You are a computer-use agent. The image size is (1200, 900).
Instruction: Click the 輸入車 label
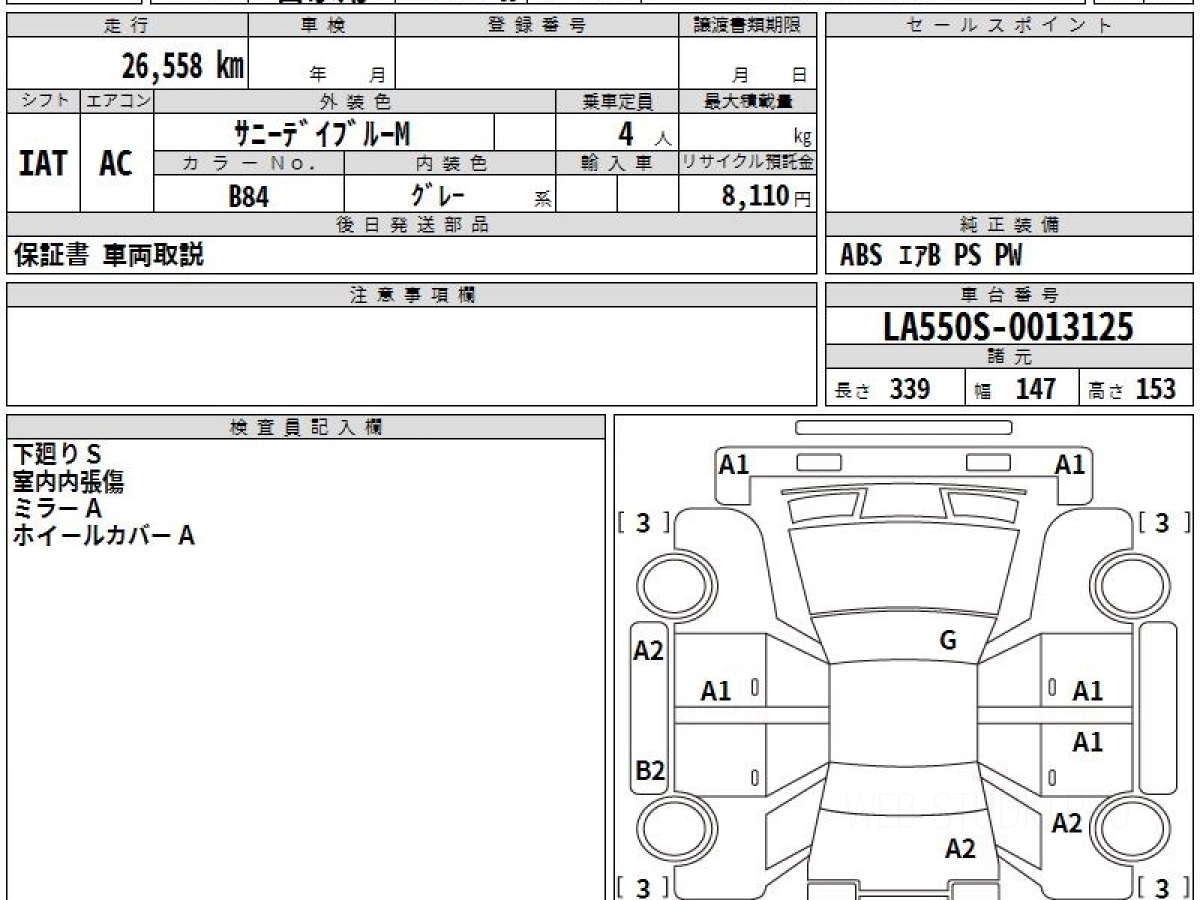(617, 163)
